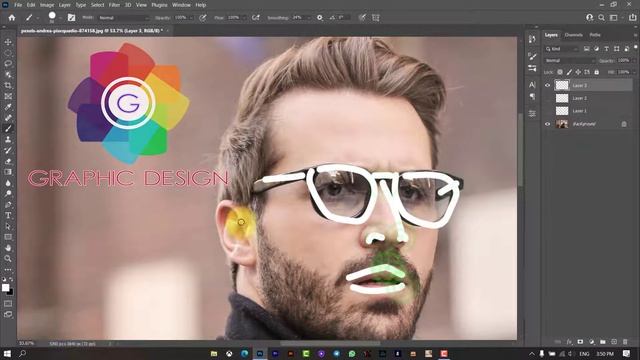Image resolution: width=640 pixels, height=360 pixels.
Task: Toggle lock all padlock icon
Action: 596,72
